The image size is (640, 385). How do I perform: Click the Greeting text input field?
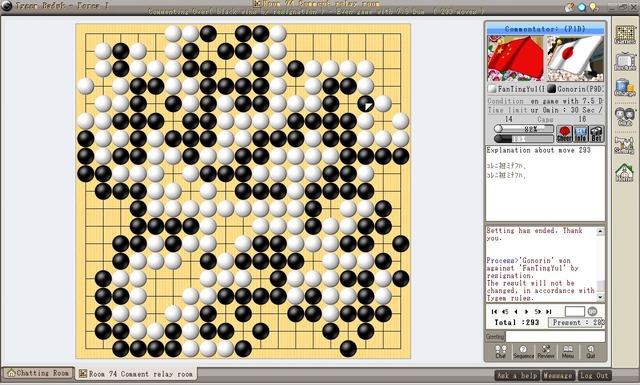pos(555,336)
